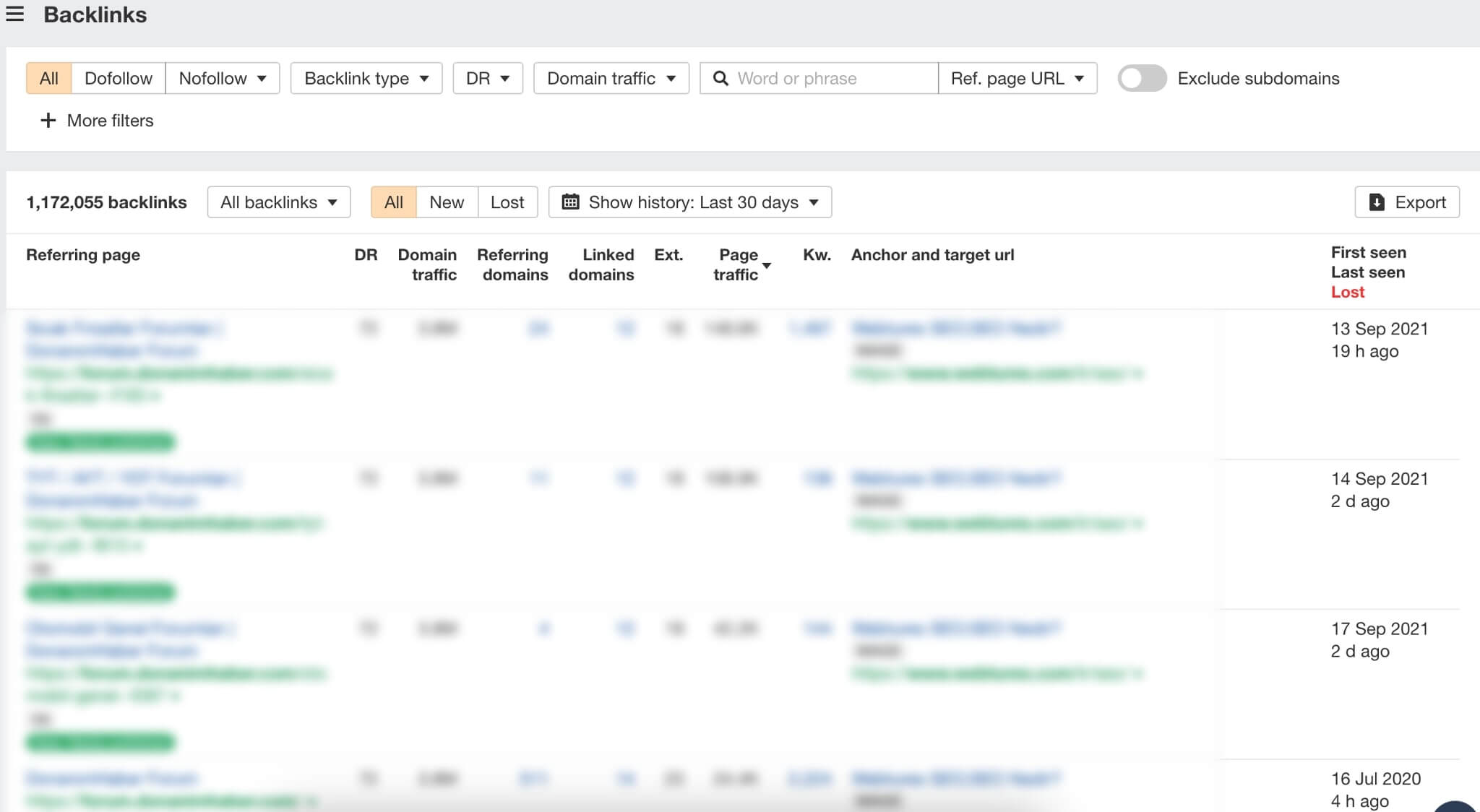
Task: Click the plus icon for More filters
Action: pos(48,121)
